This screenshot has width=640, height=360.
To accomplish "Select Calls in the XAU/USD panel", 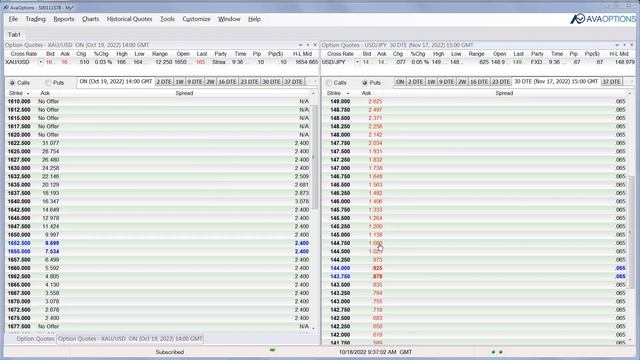I will tap(12, 83).
